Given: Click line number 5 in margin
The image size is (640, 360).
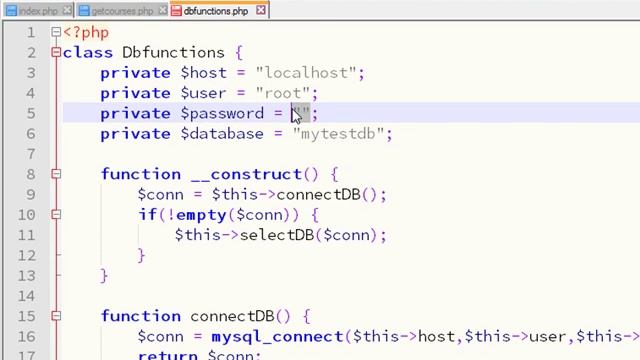Looking at the screenshot, I should 31,113.
